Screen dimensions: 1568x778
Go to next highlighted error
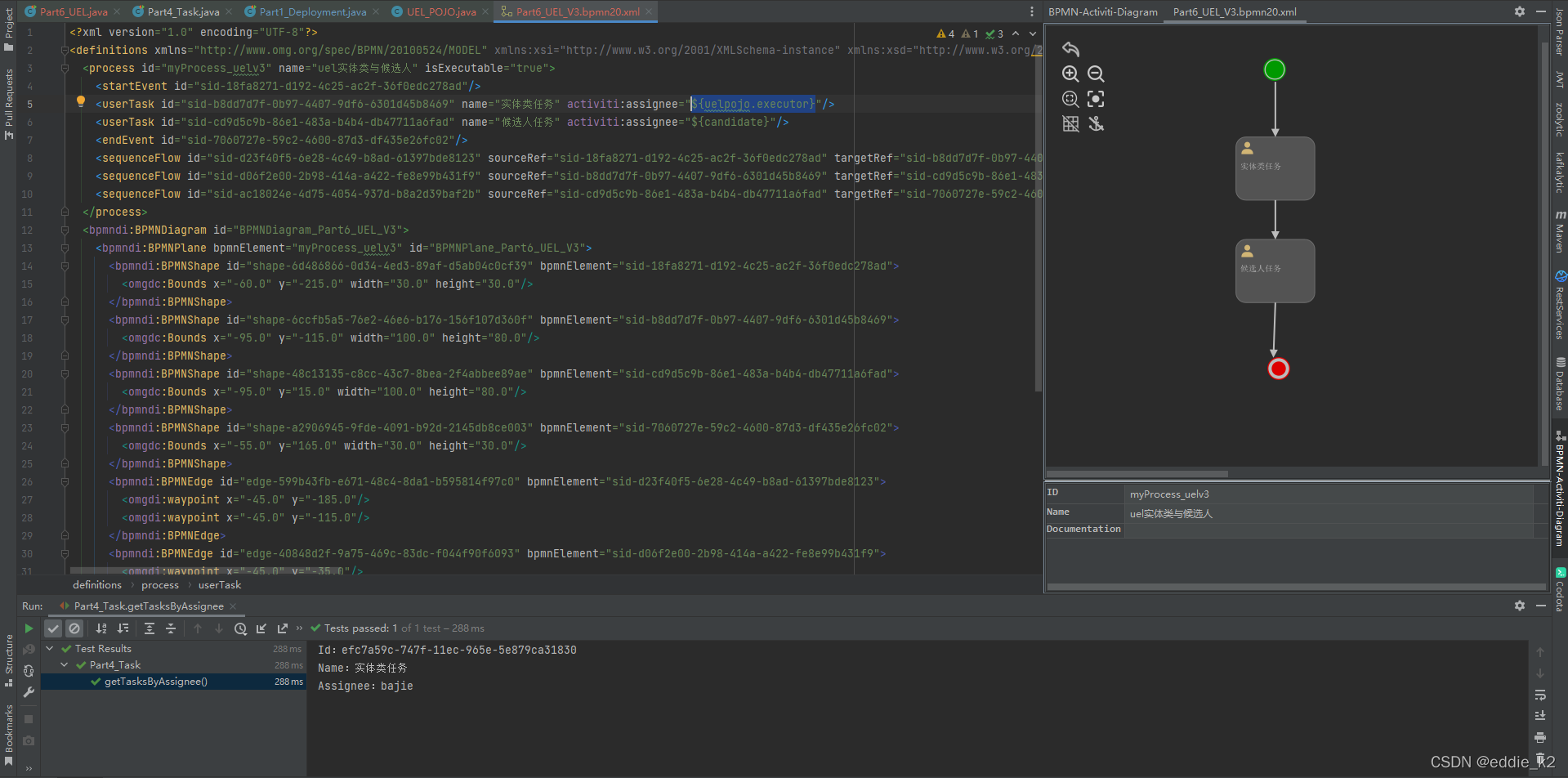click(1032, 34)
